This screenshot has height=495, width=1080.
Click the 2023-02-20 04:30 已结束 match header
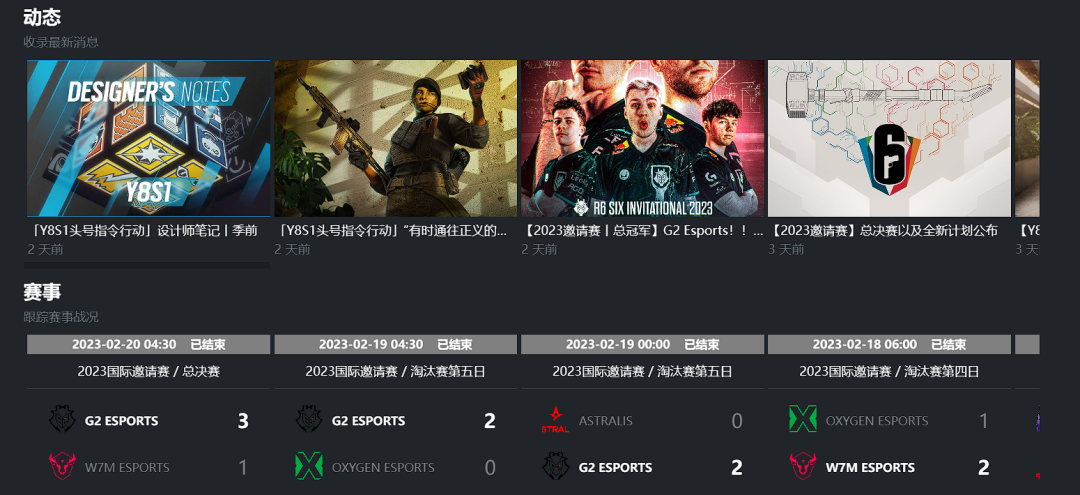[x=148, y=344]
